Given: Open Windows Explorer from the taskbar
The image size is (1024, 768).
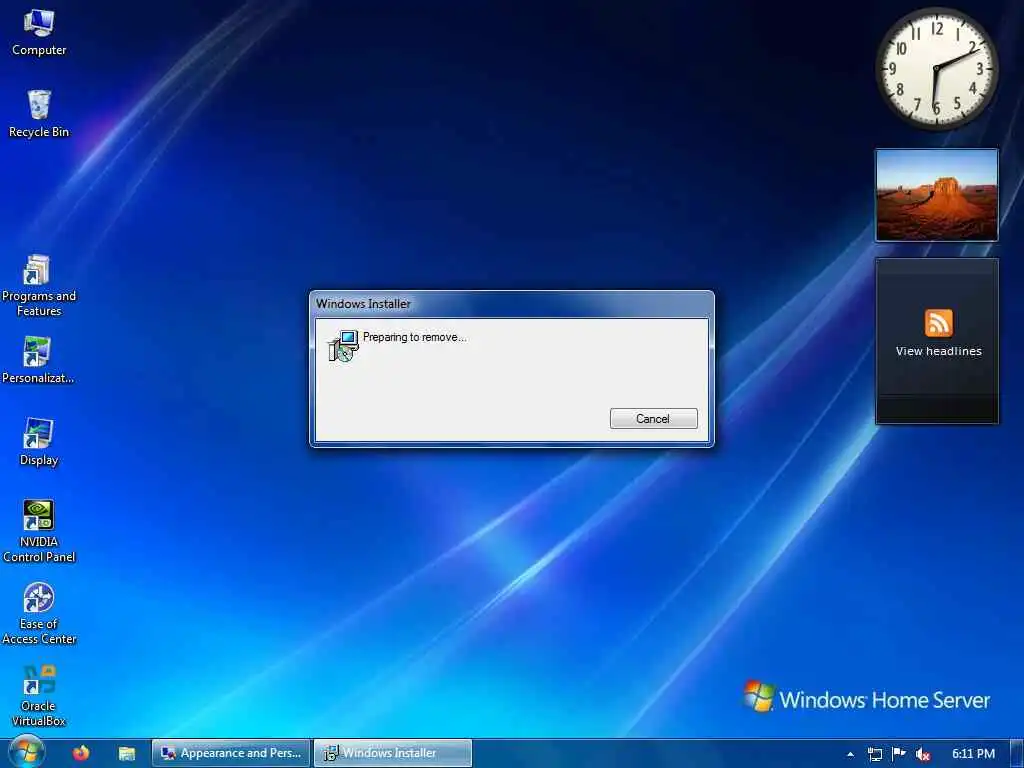Looking at the screenshot, I should click(x=127, y=753).
